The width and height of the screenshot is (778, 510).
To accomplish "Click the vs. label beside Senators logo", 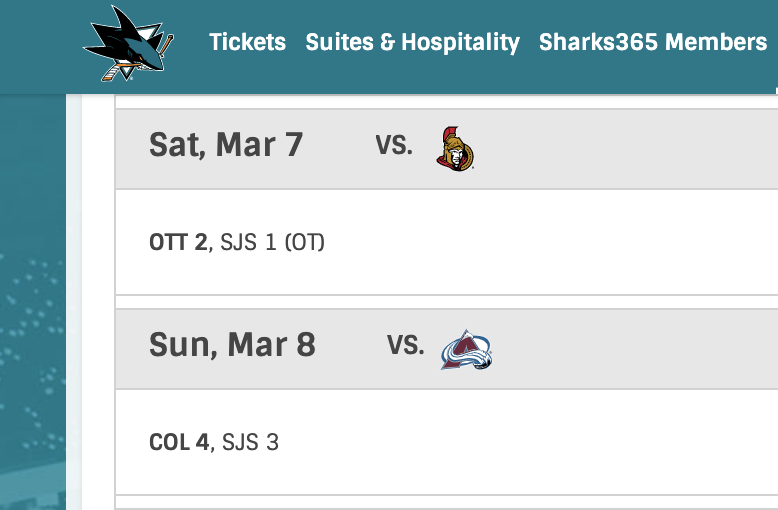I will click(x=394, y=145).
